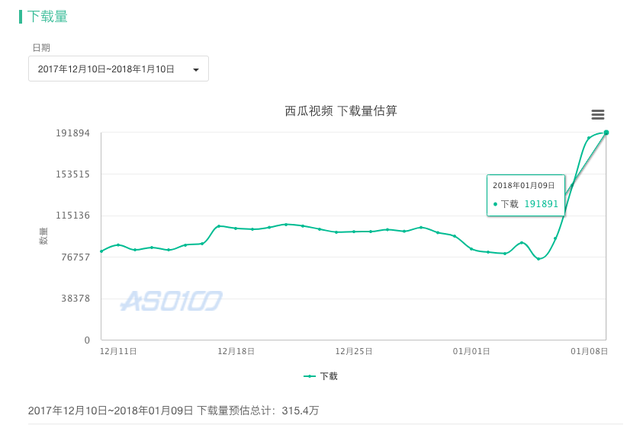
Task: Click the 191891 value in the tooltip
Action: click(541, 204)
